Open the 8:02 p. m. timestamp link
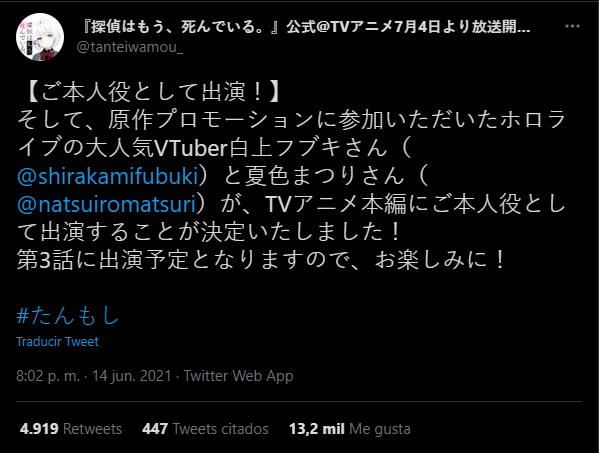599x453 pixels. (x=48, y=376)
